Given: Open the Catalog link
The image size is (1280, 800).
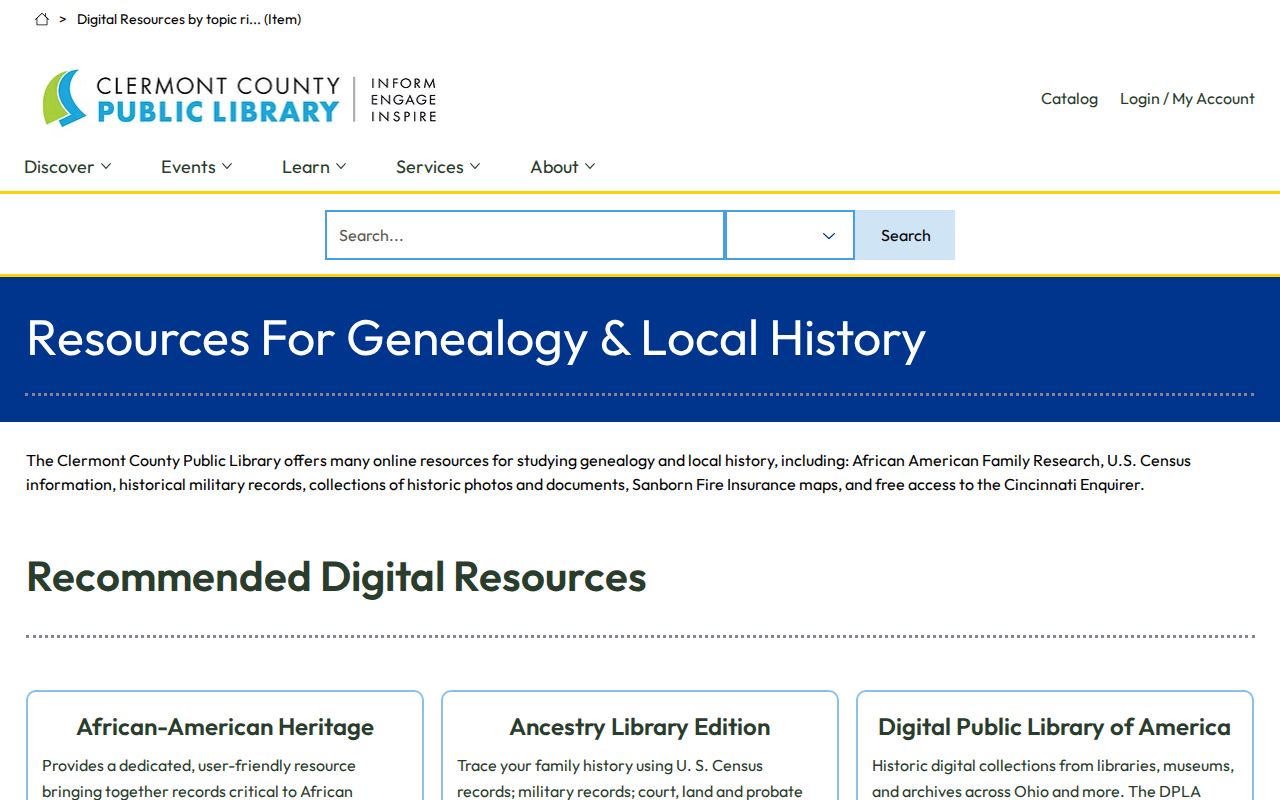Looking at the screenshot, I should [x=1069, y=98].
